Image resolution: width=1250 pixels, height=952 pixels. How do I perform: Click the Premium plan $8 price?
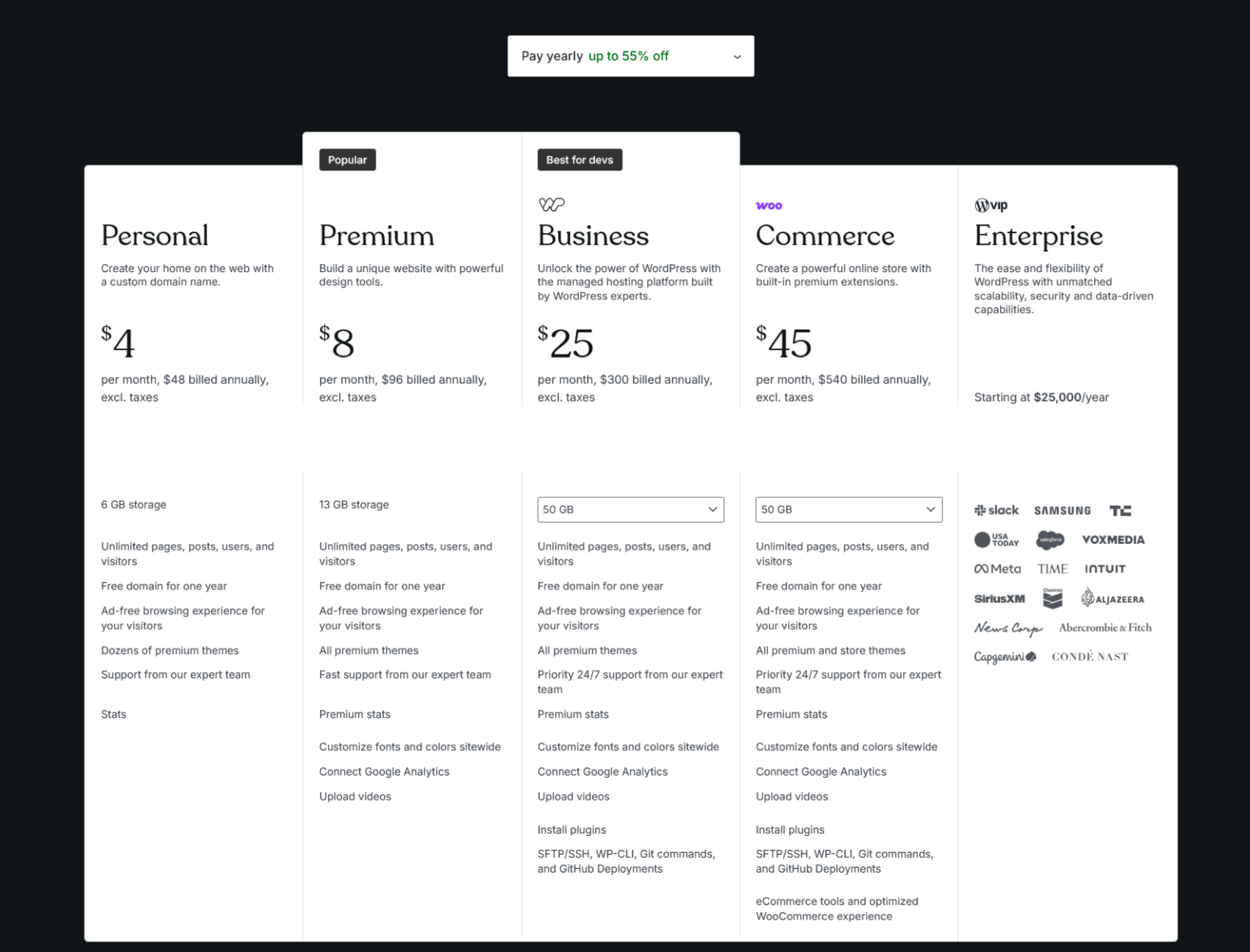337,343
